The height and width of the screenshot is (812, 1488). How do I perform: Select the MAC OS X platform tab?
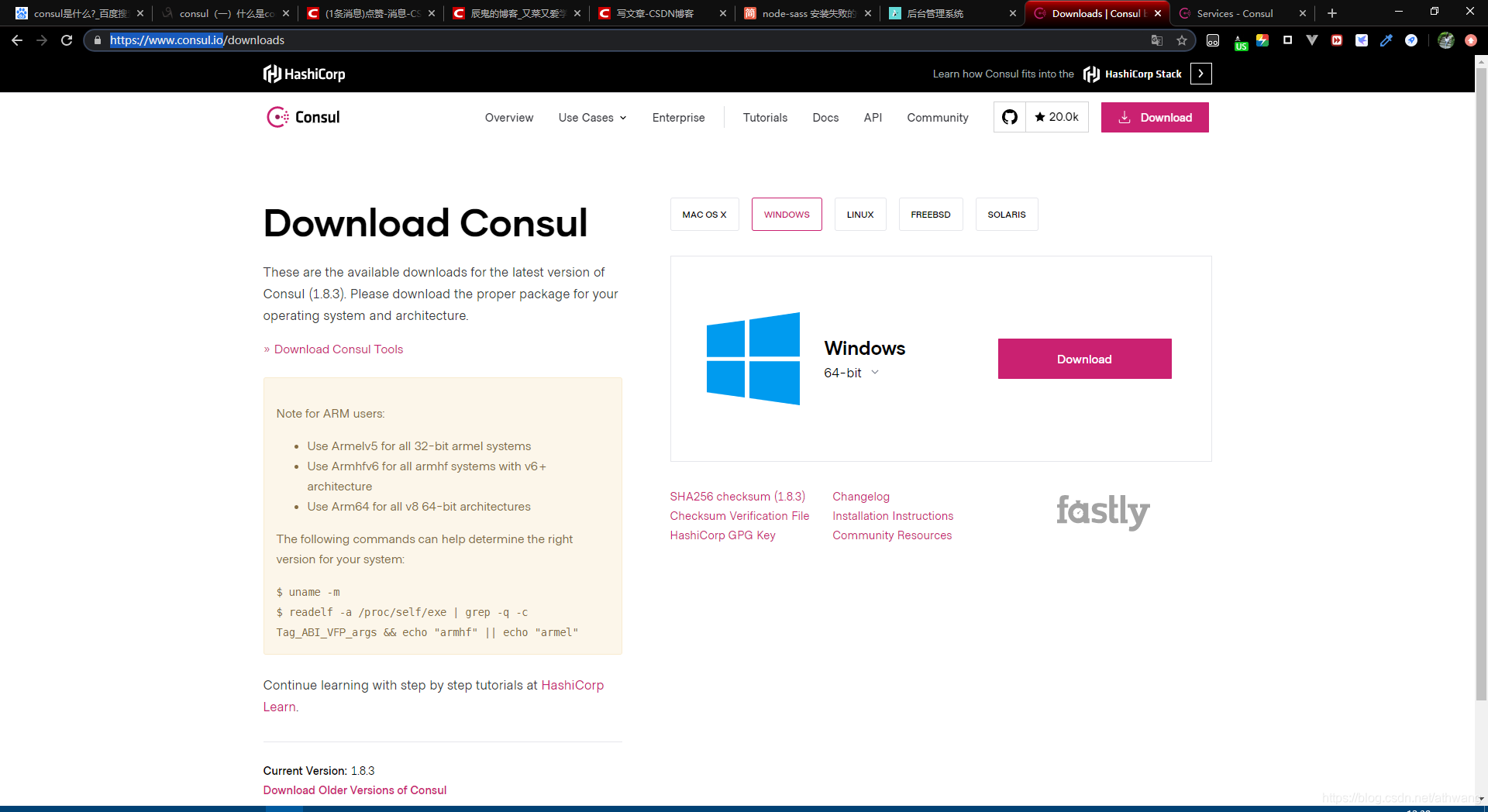(704, 215)
